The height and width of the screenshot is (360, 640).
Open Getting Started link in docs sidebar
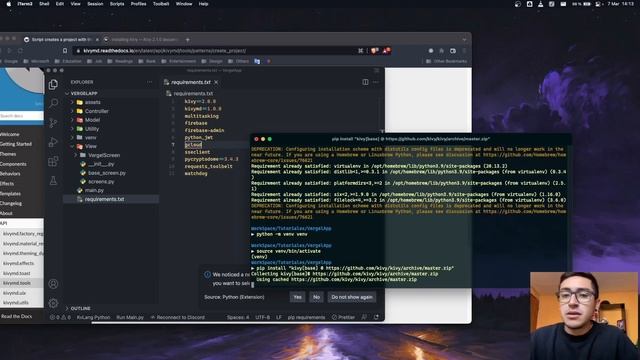[16, 144]
